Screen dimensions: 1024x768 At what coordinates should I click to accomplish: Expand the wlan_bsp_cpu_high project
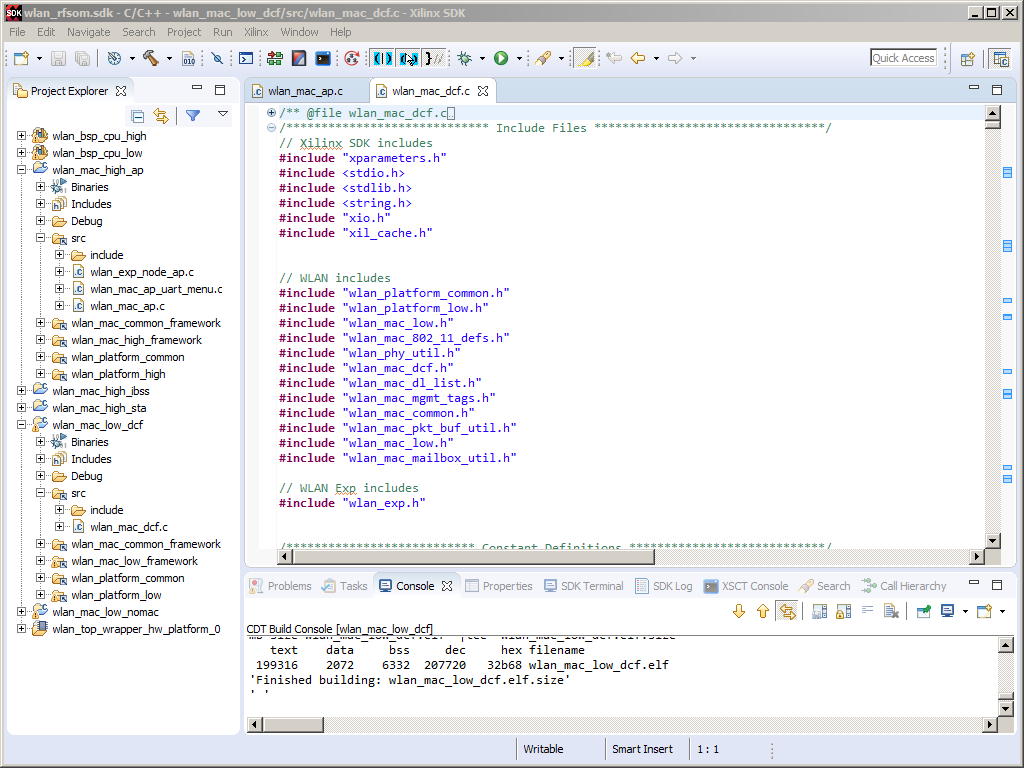(22, 136)
